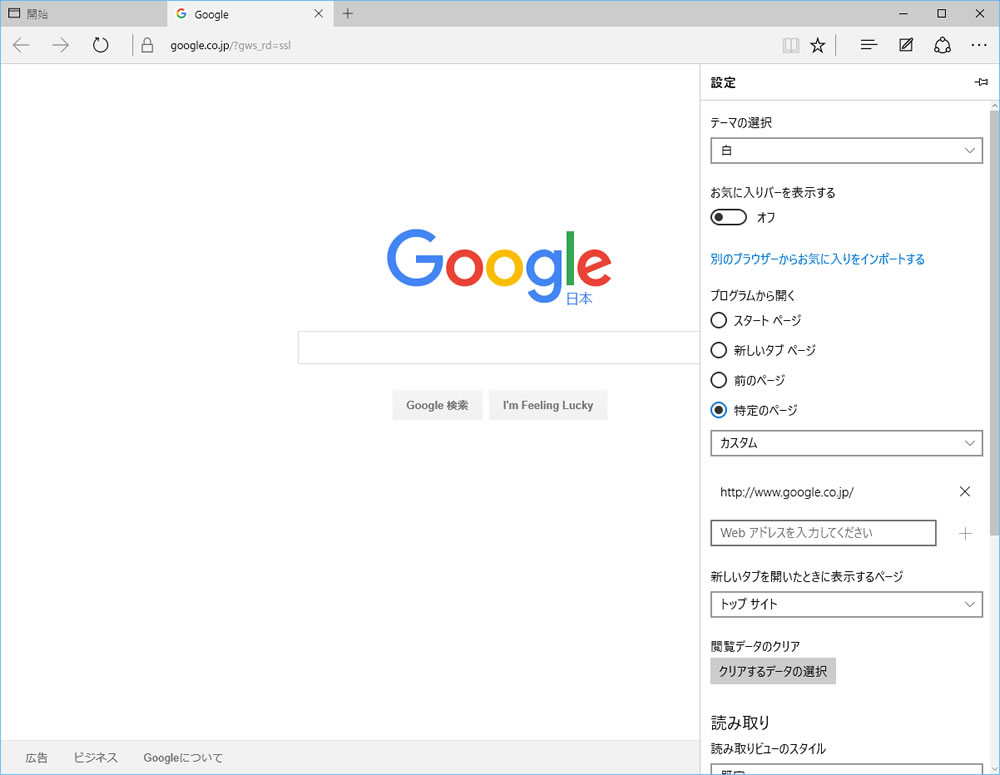Image resolution: width=1000 pixels, height=775 pixels.
Task: Click the I'm Feeling Lucky button
Action: pyautogui.click(x=548, y=405)
